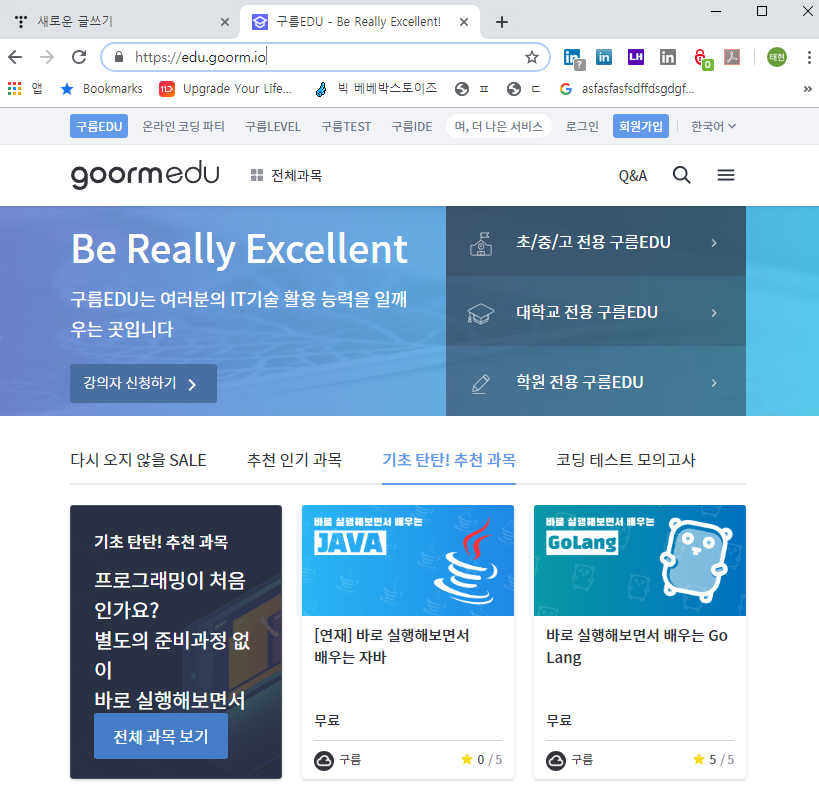The width and height of the screenshot is (819, 791).
Task: Go to 구름IDE
Action: [412, 126]
